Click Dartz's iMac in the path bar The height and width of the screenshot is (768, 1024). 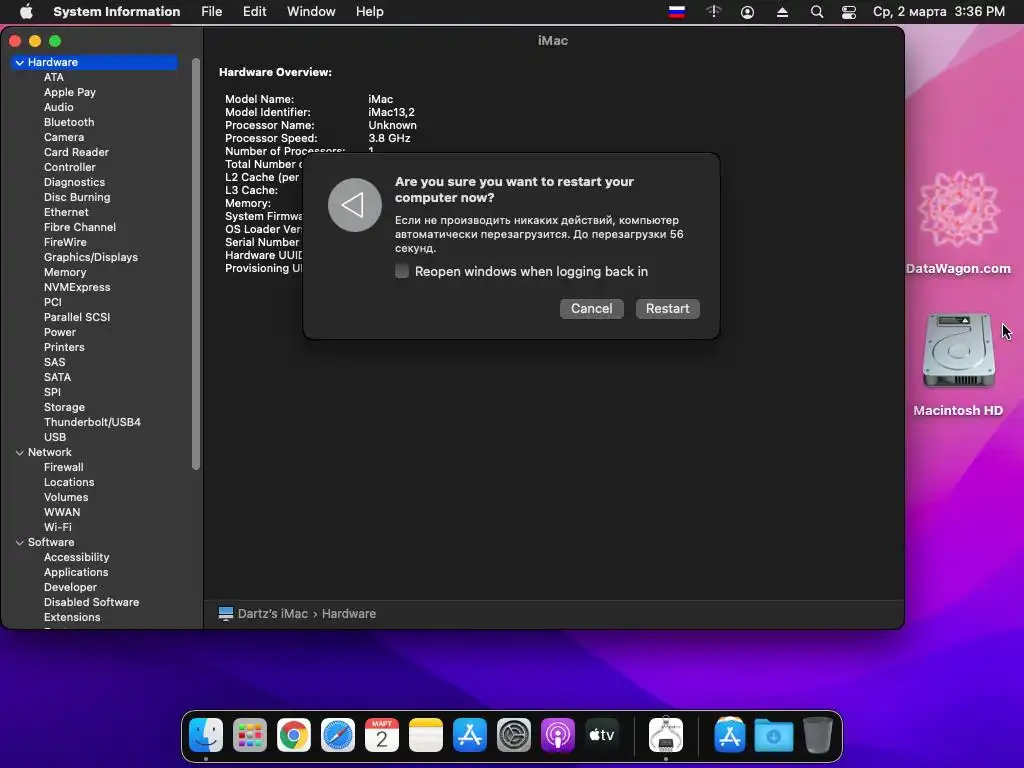click(272, 614)
